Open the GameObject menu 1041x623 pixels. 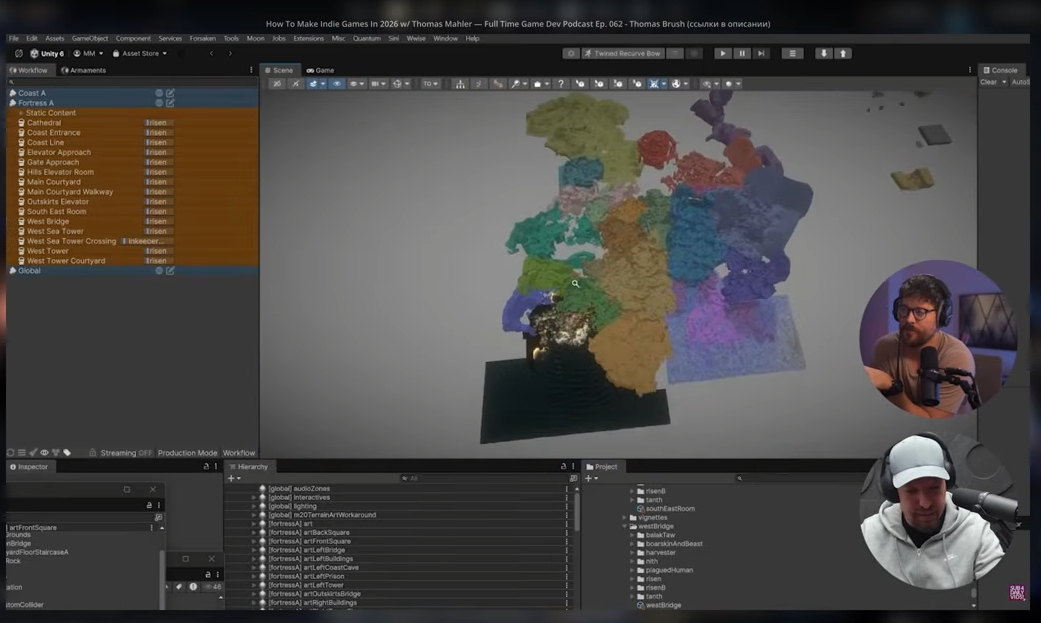coord(90,39)
